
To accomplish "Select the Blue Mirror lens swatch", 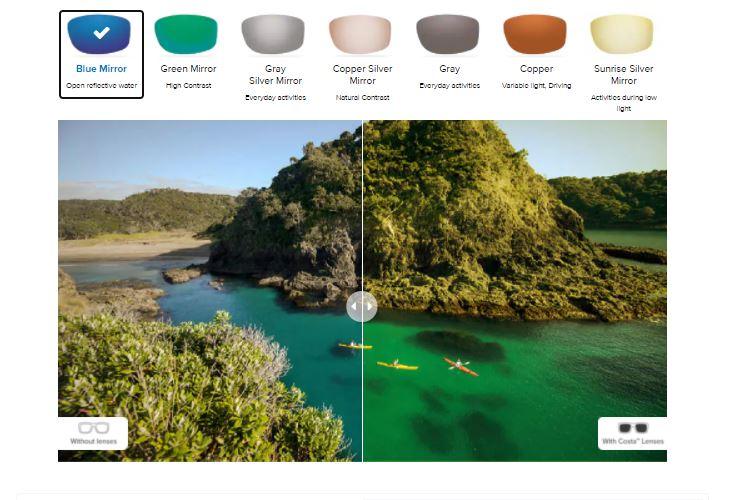I will click(x=99, y=34).
